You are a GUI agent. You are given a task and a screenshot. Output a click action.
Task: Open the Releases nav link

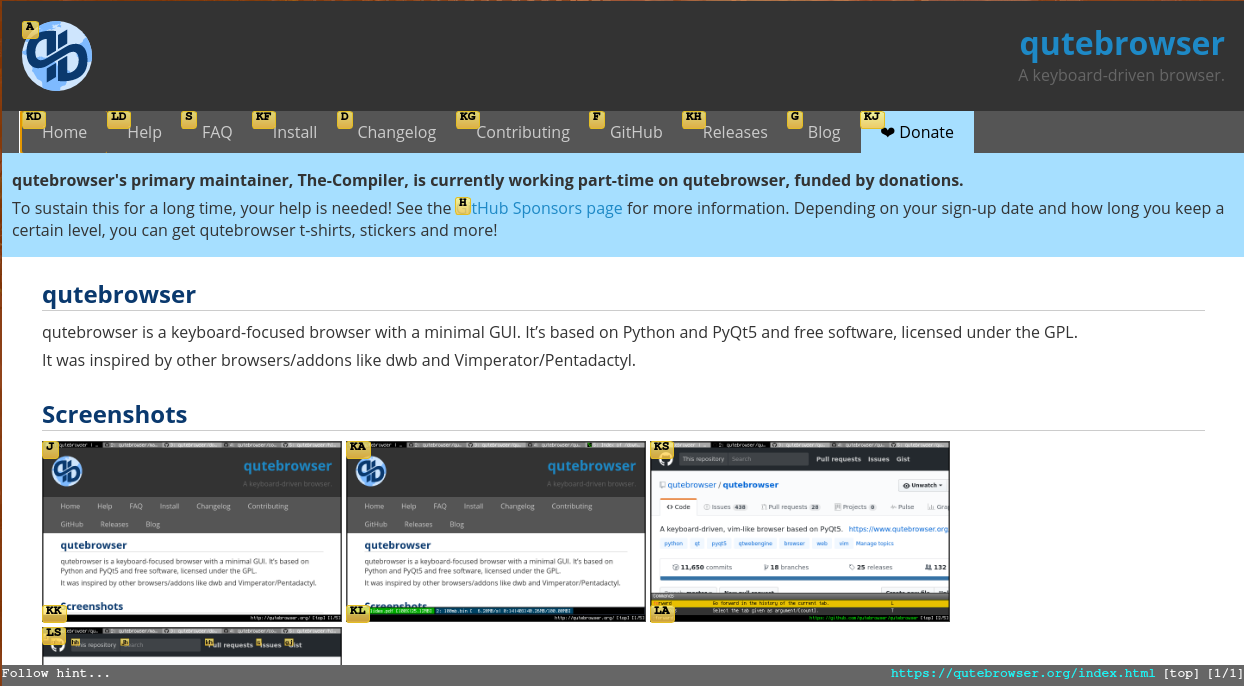(x=735, y=132)
